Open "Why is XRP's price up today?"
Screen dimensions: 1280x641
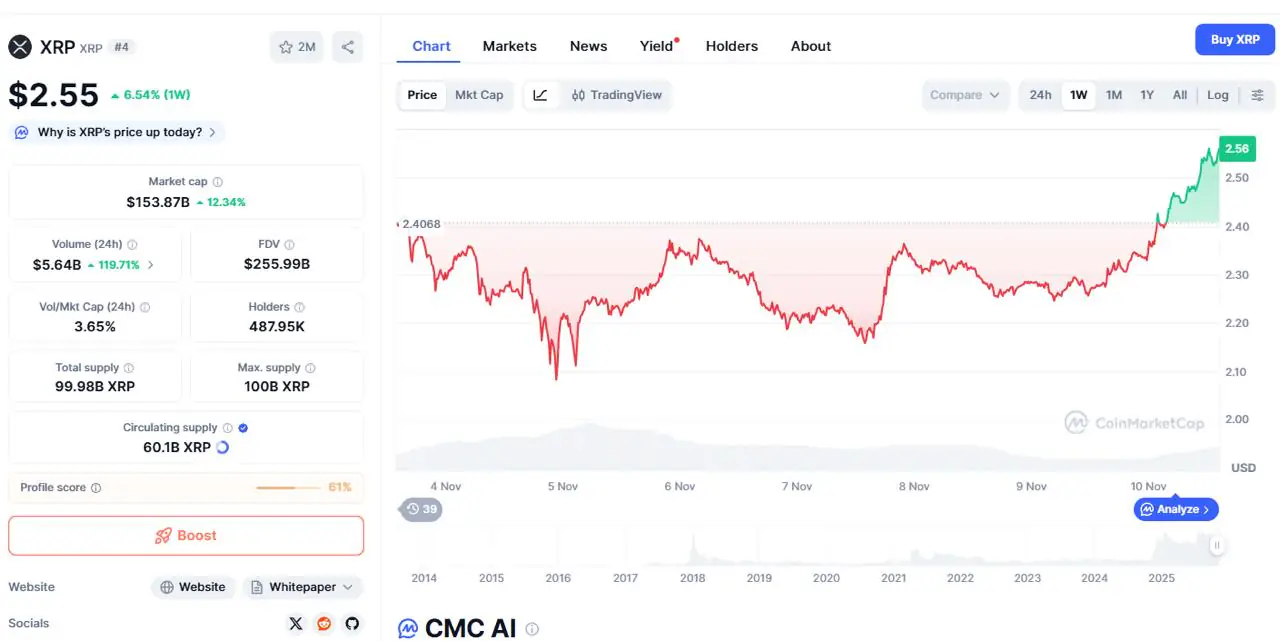118,132
